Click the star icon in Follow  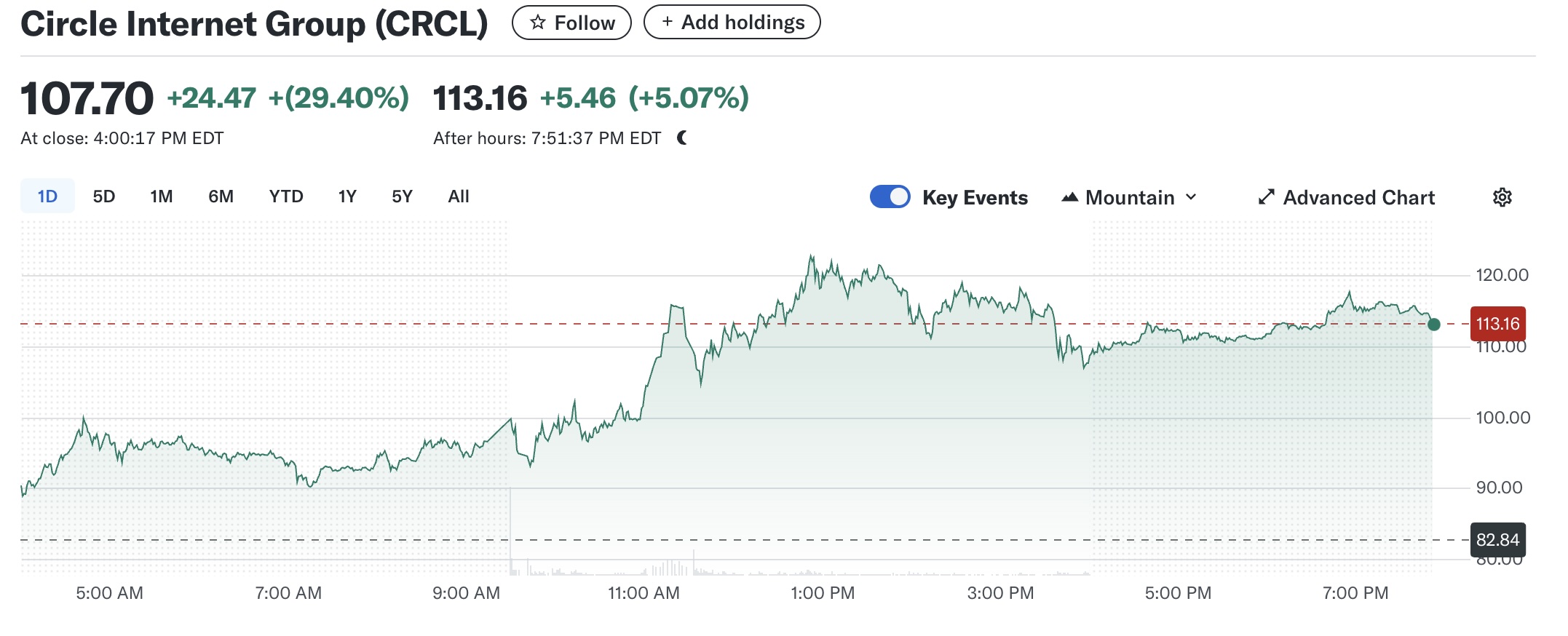tap(538, 23)
